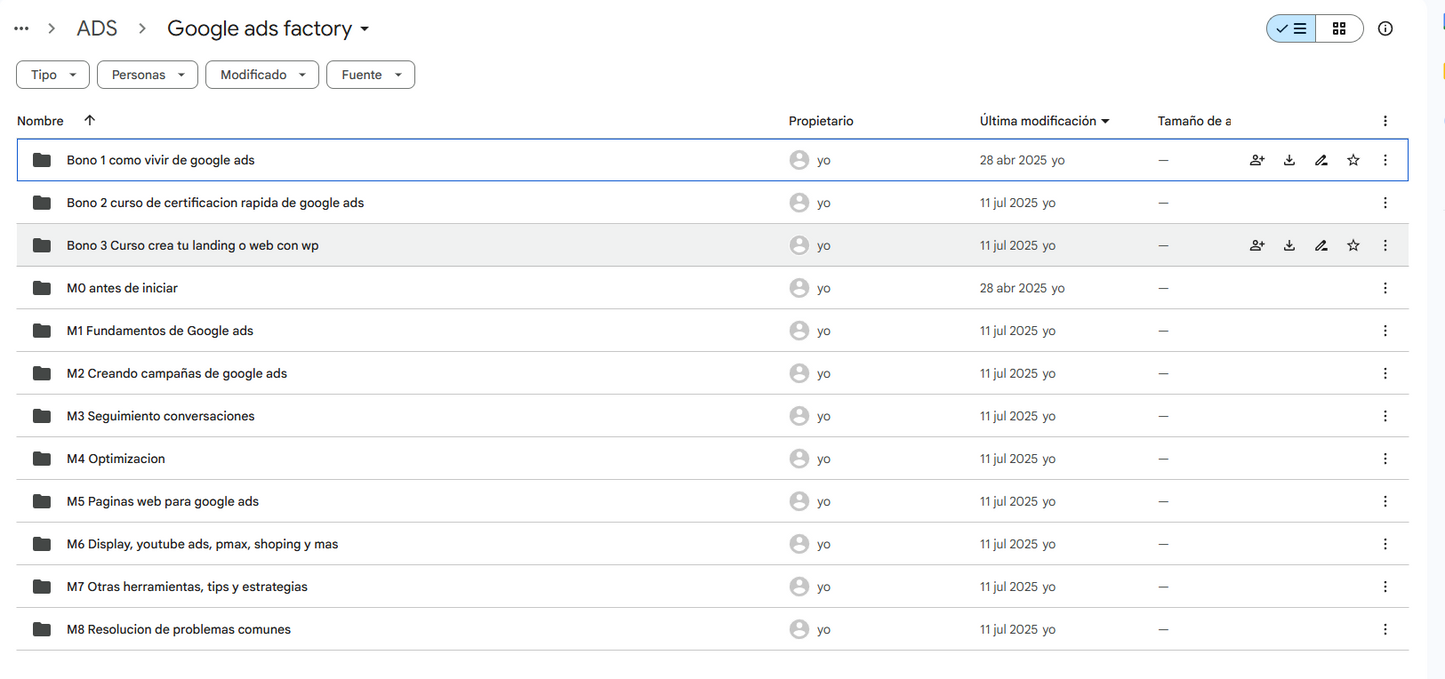Open more actions for M1 Fundamentos row
Viewport: 1445px width, 679px height.
pyautogui.click(x=1385, y=331)
